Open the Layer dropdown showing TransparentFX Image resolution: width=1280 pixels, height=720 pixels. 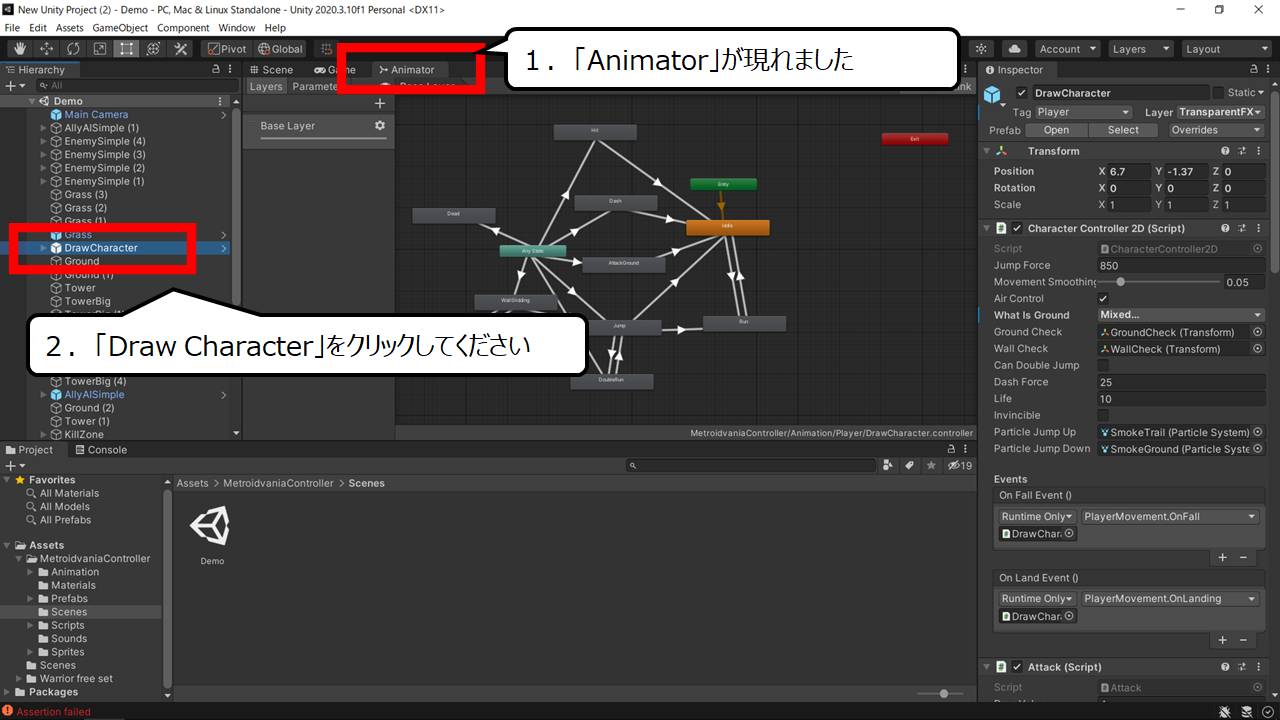1221,113
